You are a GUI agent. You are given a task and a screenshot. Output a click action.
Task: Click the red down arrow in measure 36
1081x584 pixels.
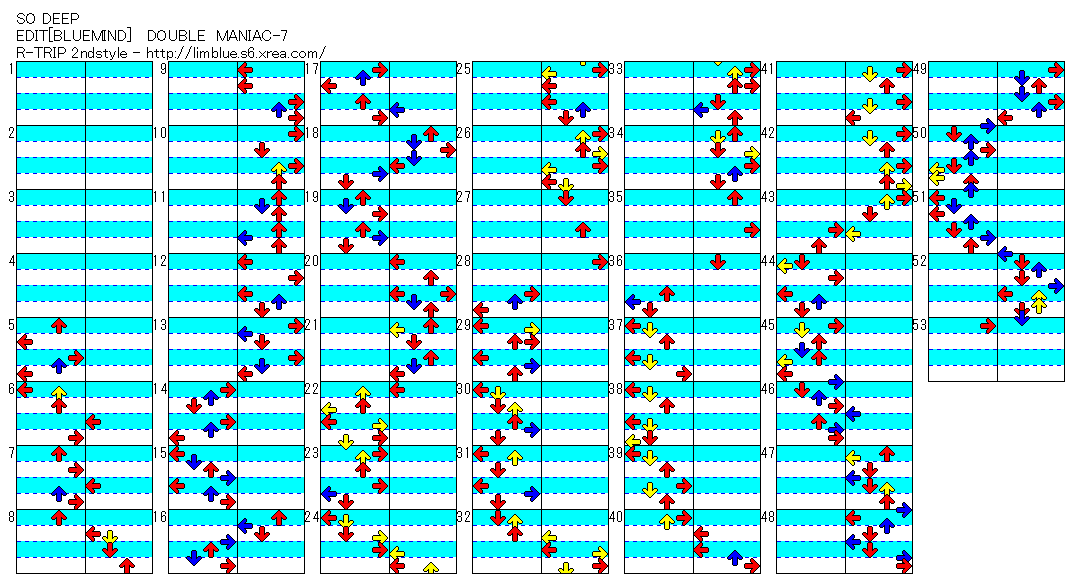[718, 261]
